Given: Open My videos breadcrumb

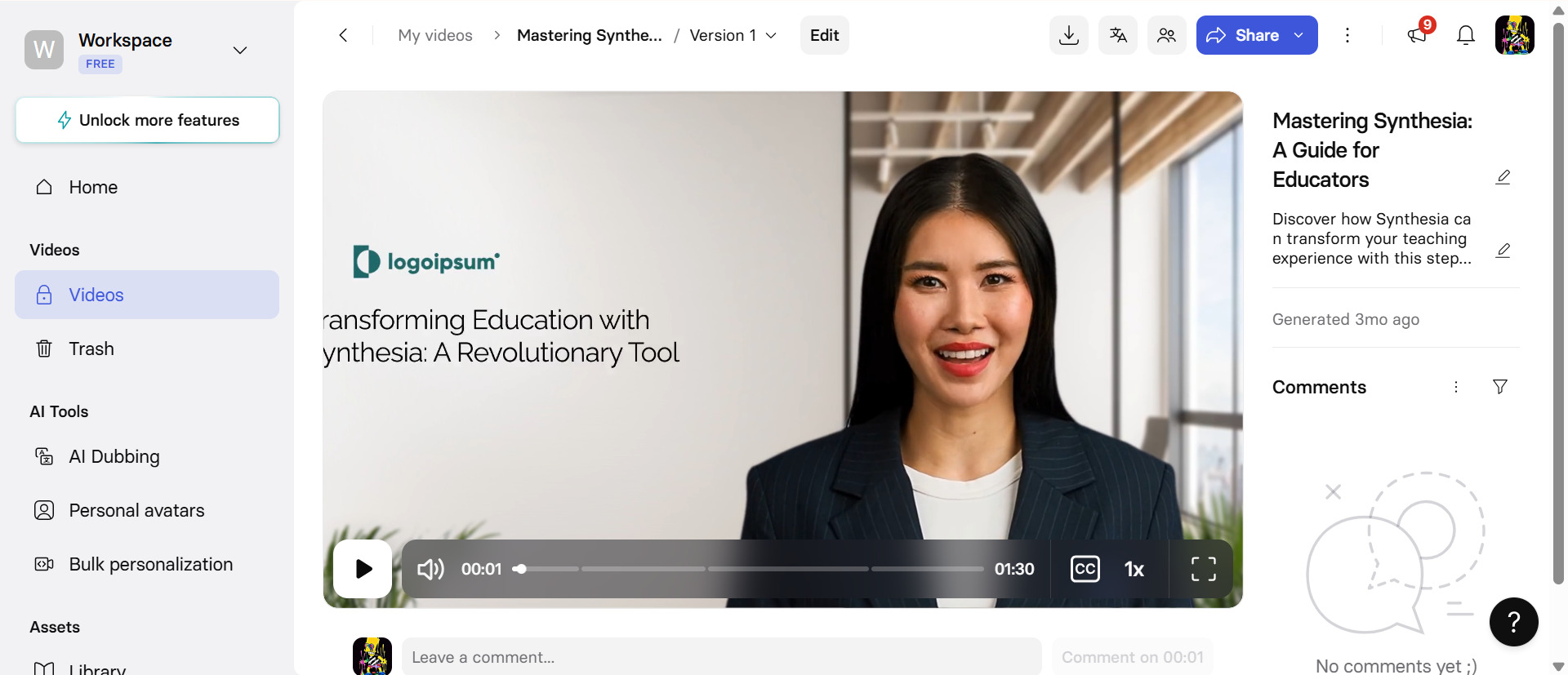Looking at the screenshot, I should pyautogui.click(x=435, y=35).
